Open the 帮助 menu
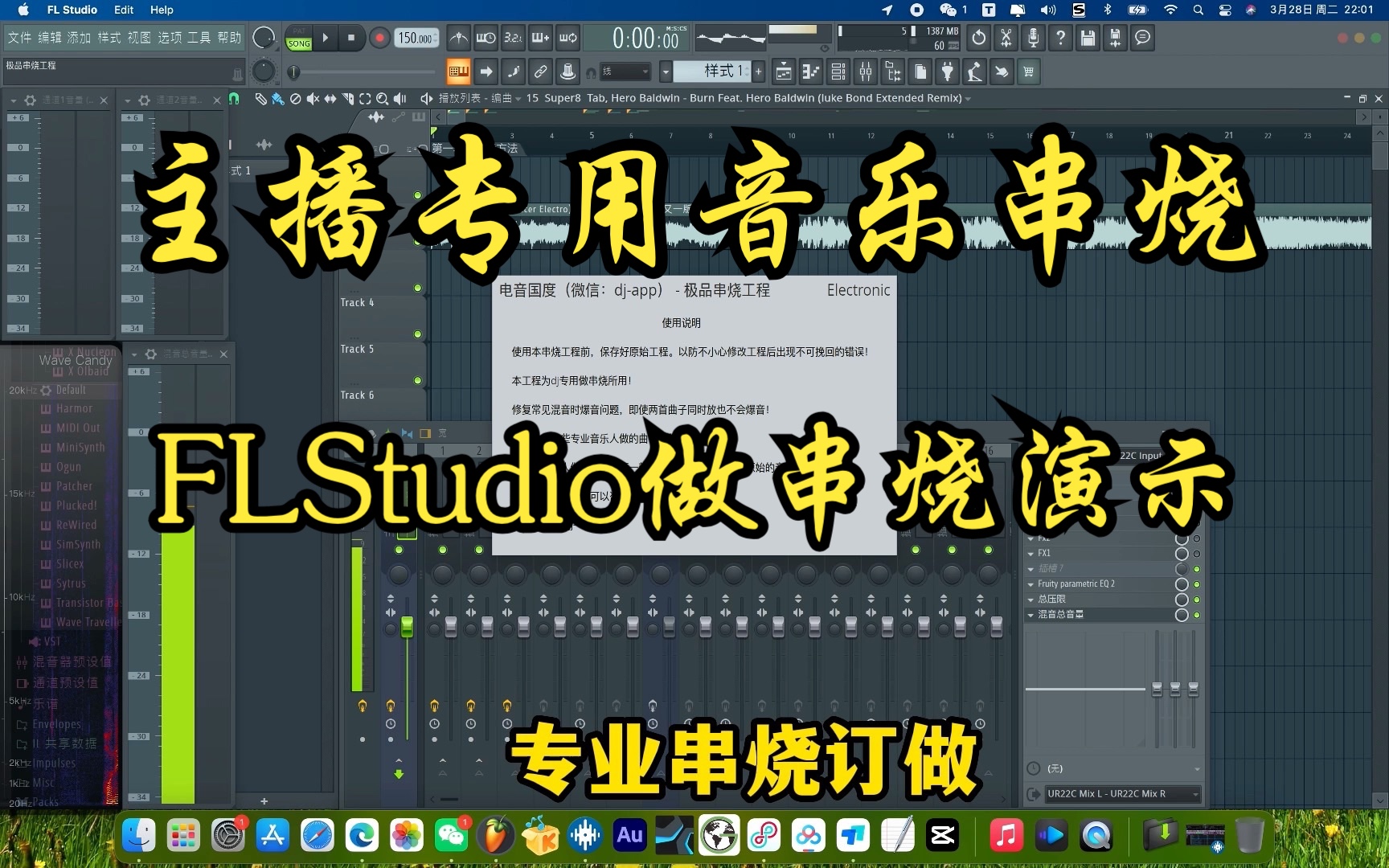 point(229,38)
